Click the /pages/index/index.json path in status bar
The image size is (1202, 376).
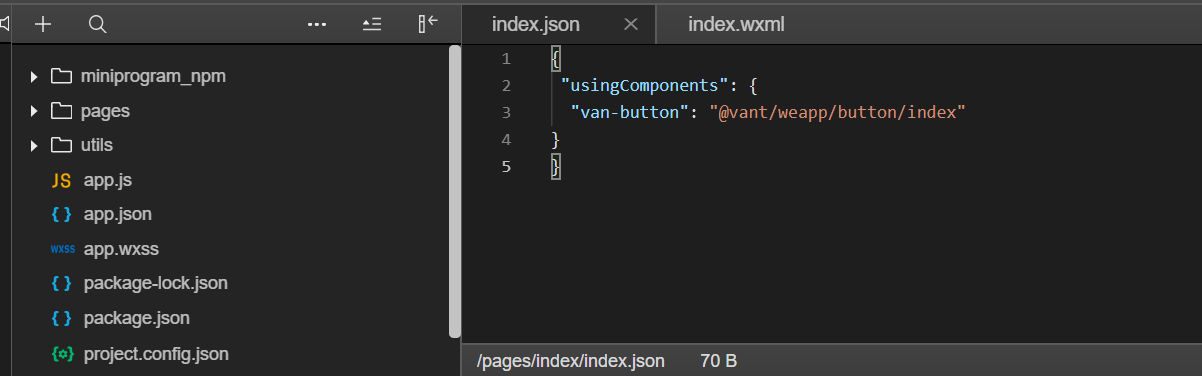tap(570, 359)
